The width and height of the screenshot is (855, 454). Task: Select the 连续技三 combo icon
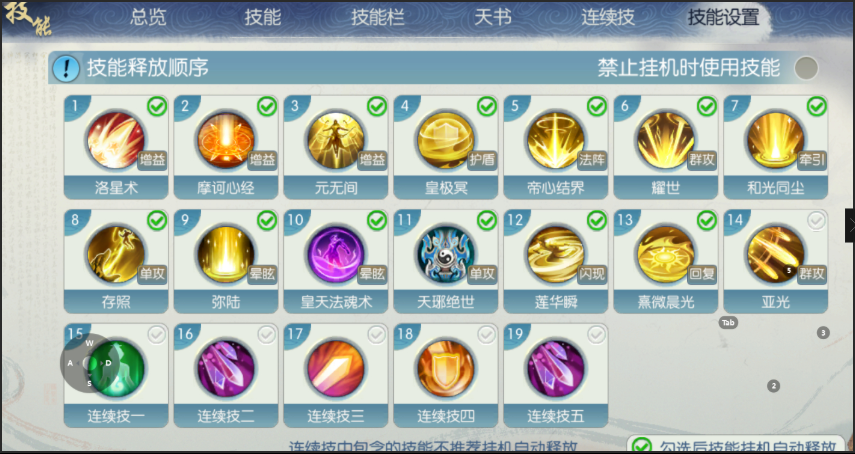point(336,368)
